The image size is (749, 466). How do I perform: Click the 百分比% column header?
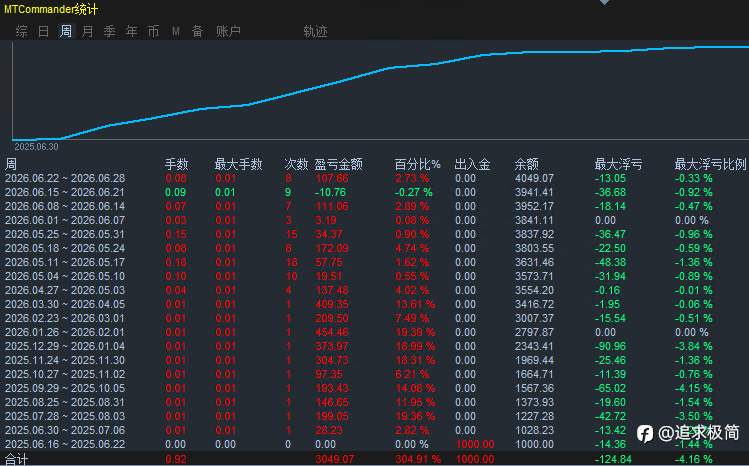point(417,164)
